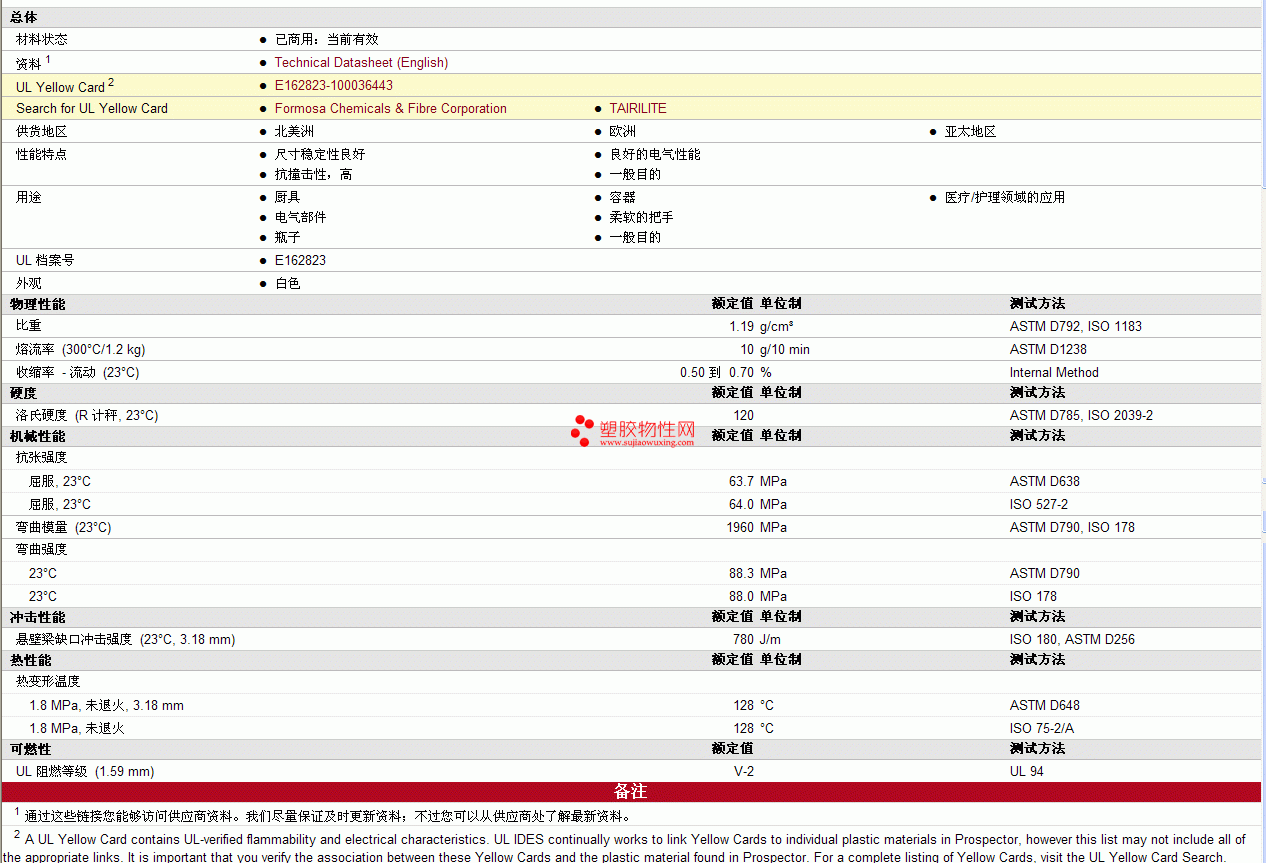Open the TAIRILITE link
1266x863 pixels.
point(638,108)
